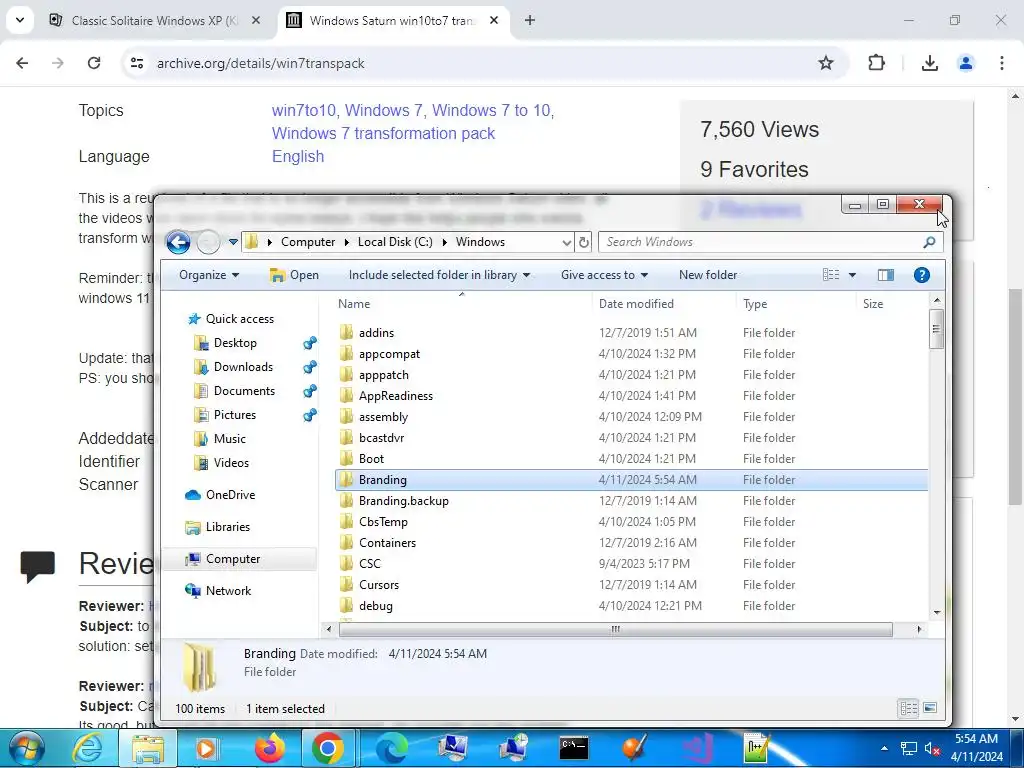Open the view options dropdown arrow
The image size is (1024, 768).
click(x=852, y=275)
